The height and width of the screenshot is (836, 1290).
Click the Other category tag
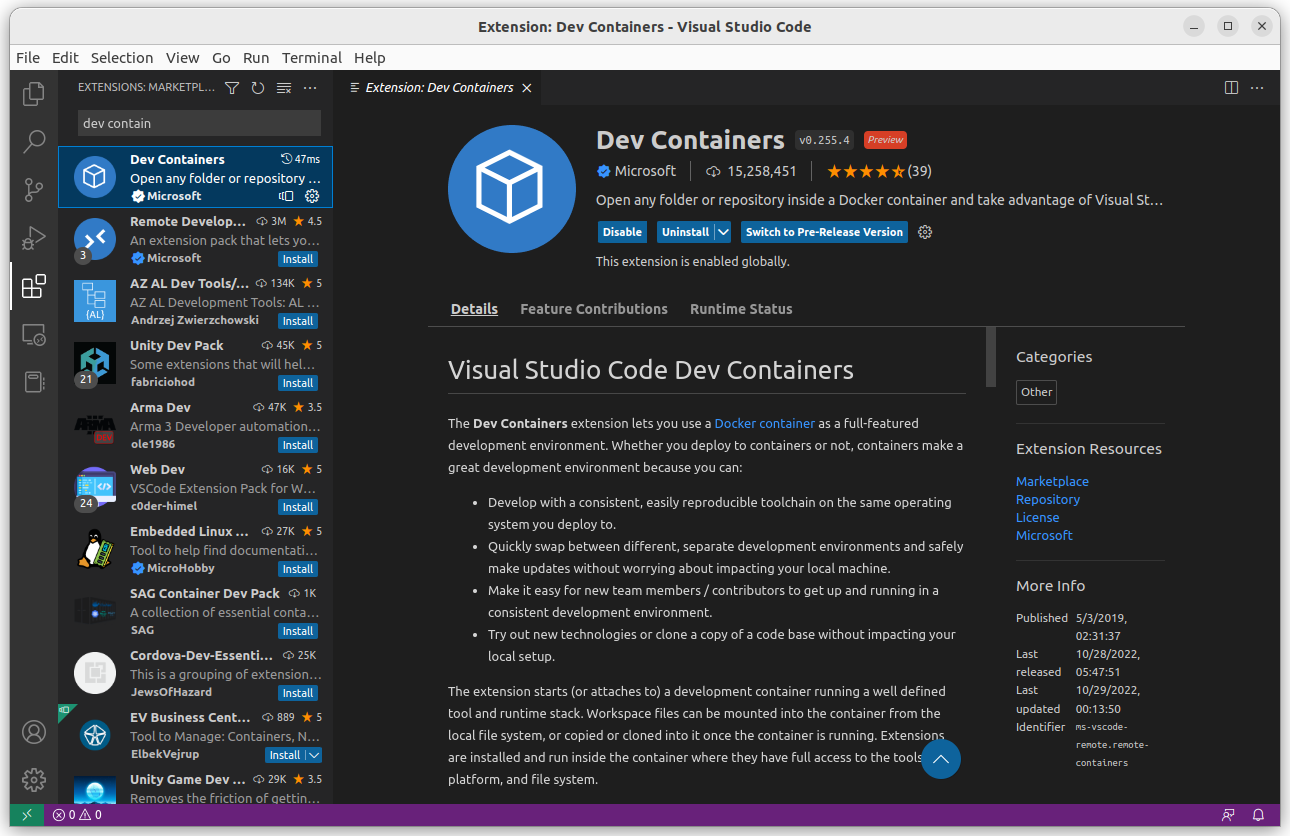(1036, 392)
